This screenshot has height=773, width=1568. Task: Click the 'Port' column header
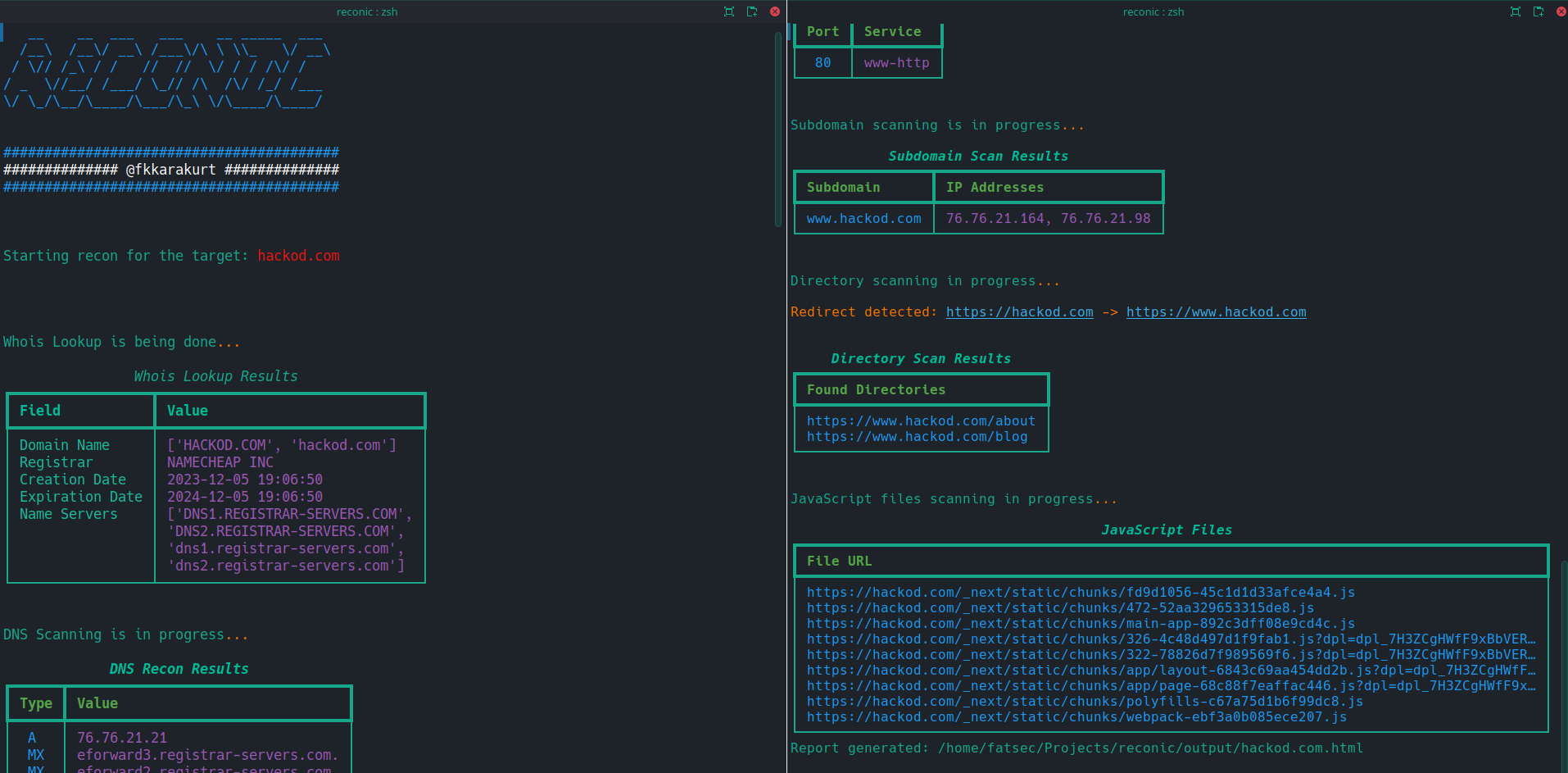click(823, 32)
